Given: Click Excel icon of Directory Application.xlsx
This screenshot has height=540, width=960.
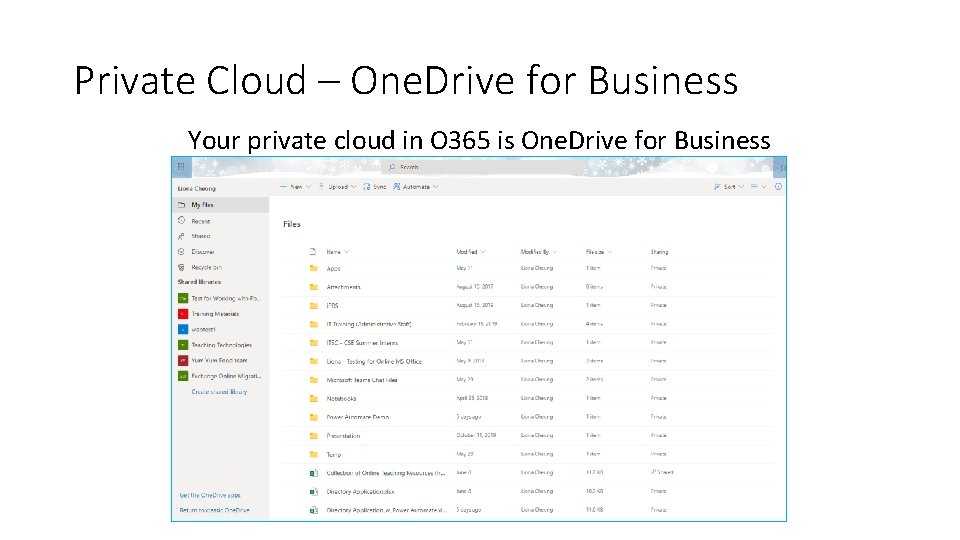Looking at the screenshot, I should point(313,492).
